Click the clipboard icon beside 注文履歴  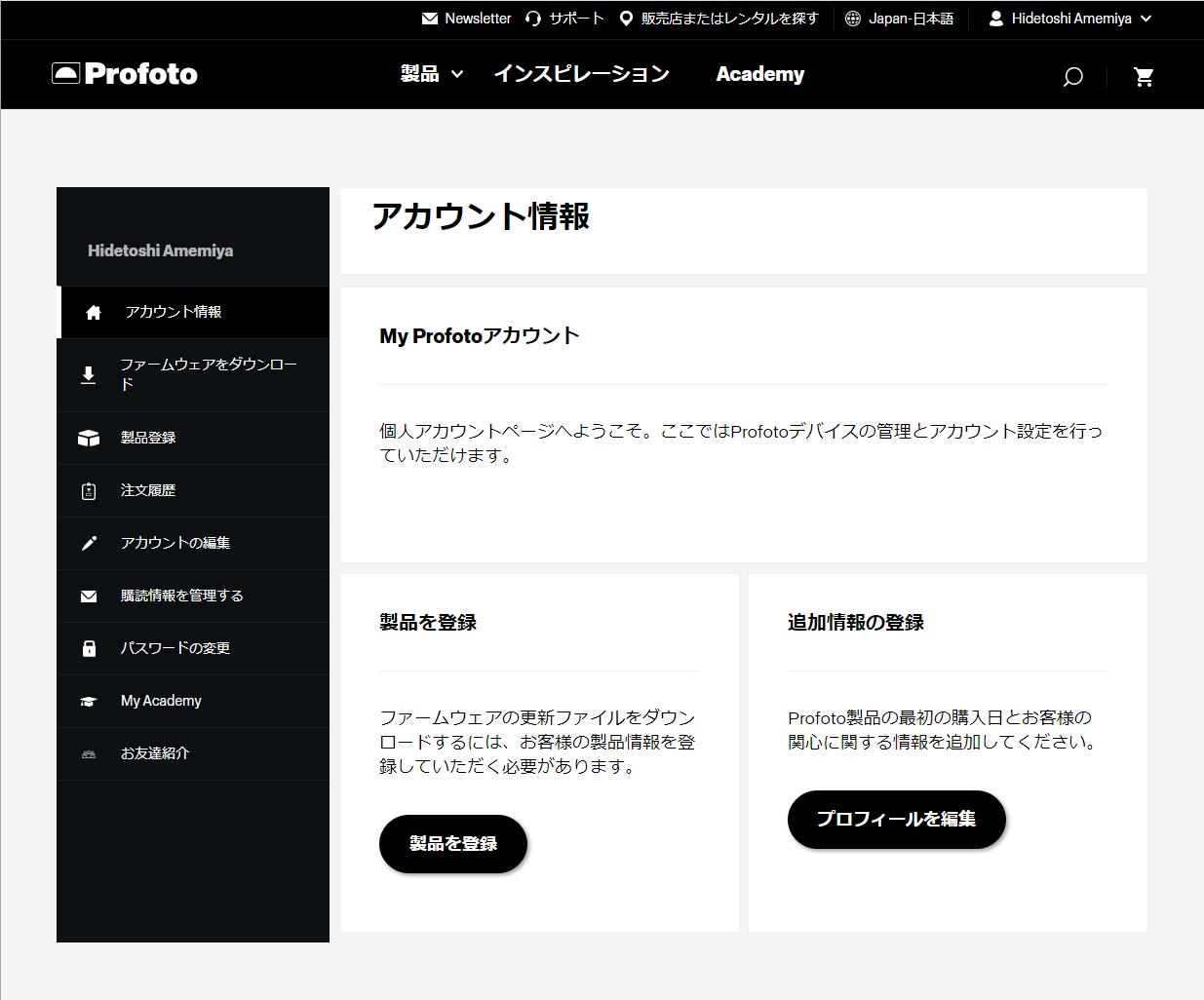89,491
